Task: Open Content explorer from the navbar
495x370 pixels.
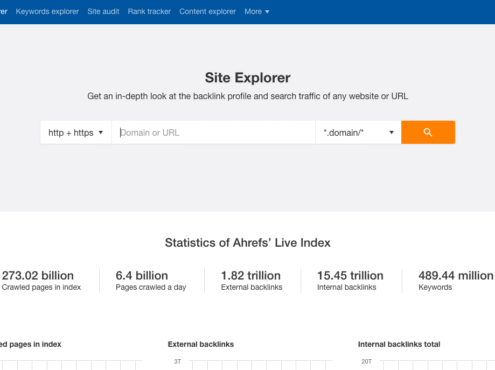Action: click(207, 12)
